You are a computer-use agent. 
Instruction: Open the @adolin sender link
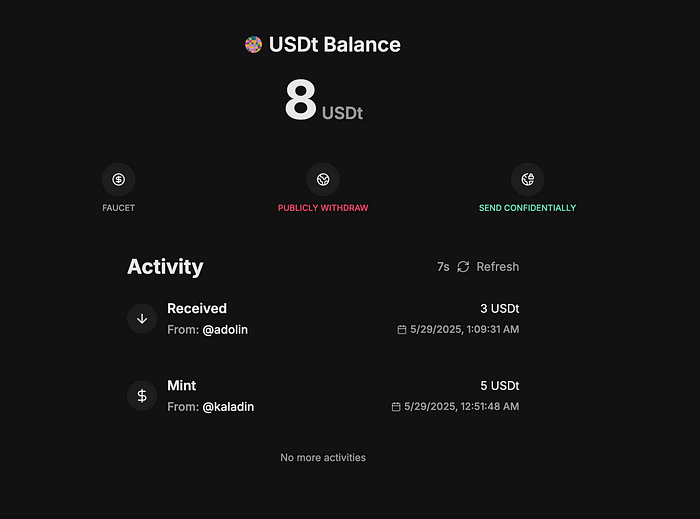tap(225, 330)
